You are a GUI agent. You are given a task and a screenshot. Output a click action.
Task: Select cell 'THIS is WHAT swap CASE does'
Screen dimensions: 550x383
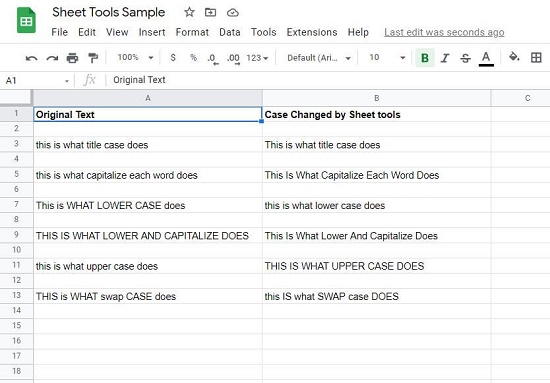[x=148, y=296]
